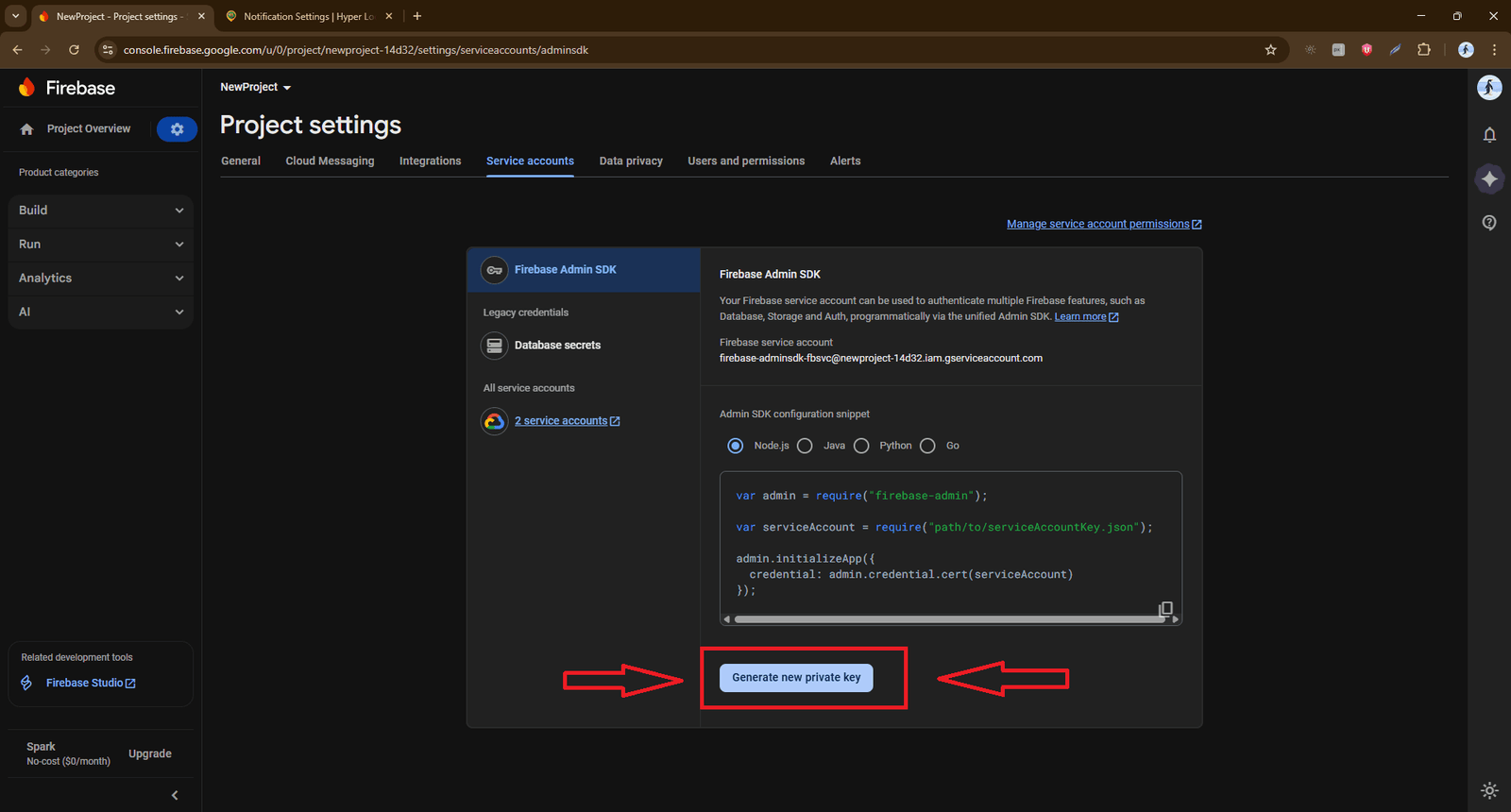This screenshot has width=1511, height=812.
Task: Select Firebase Admin SDK in the list
Action: tap(584, 270)
